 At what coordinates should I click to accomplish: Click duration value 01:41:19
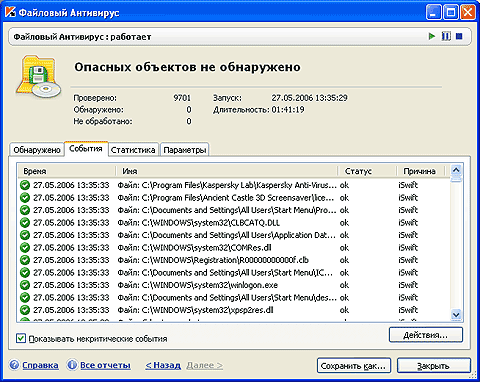tap(288, 110)
